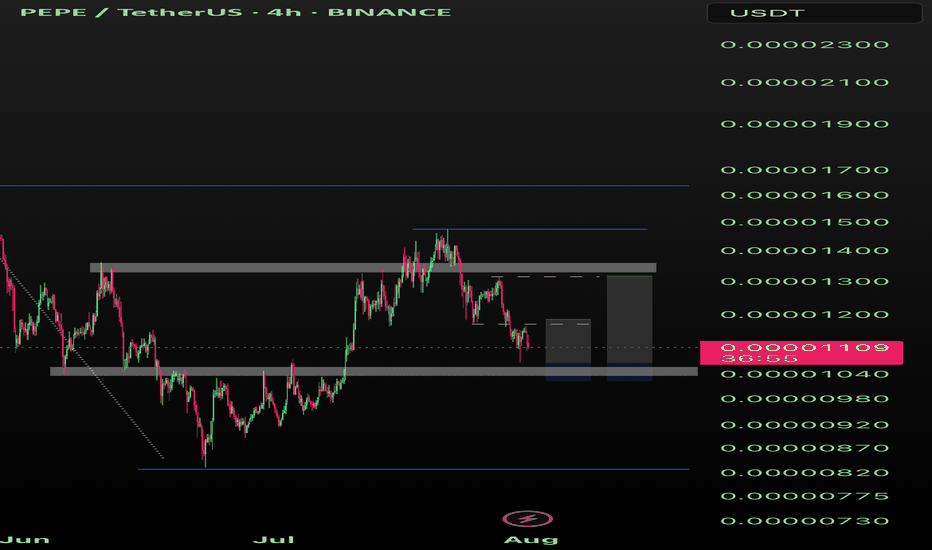Select the shorter long position box
The image size is (932, 550).
(568, 350)
